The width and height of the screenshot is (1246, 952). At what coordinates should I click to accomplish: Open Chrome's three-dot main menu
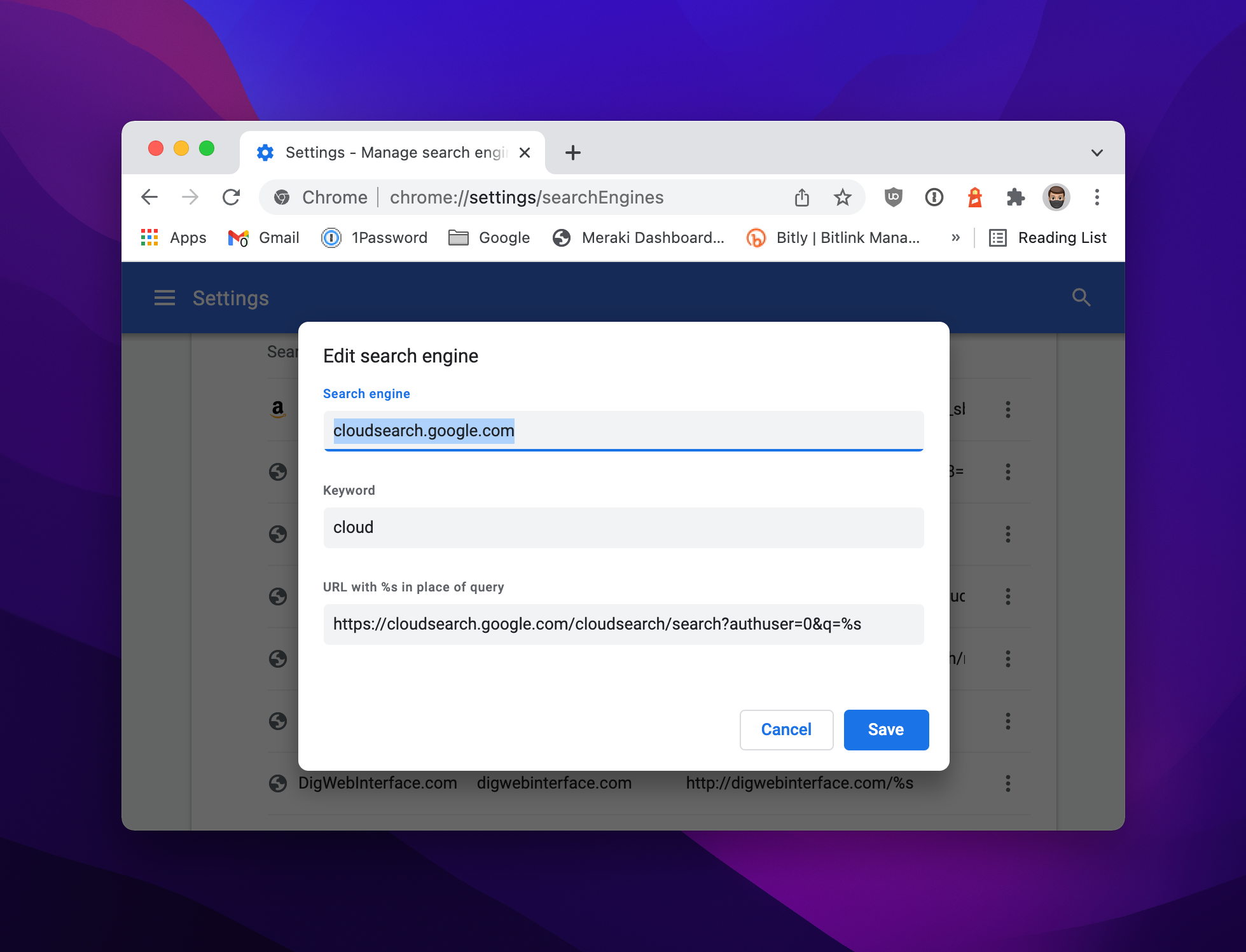point(1097,197)
